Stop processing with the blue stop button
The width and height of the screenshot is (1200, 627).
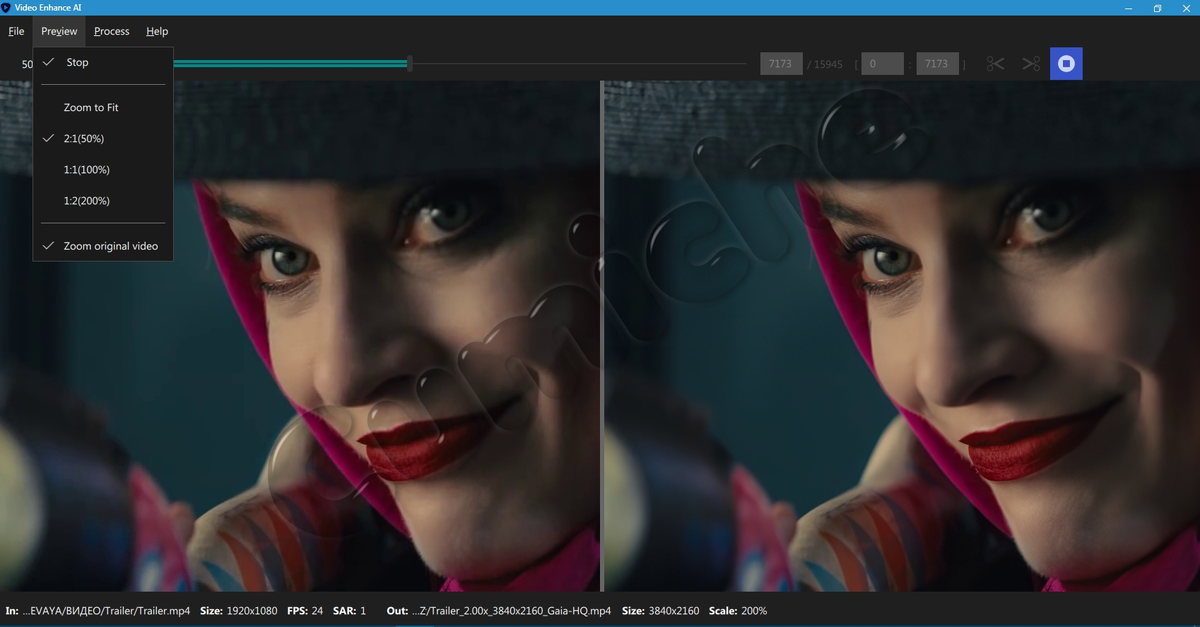pos(1066,64)
